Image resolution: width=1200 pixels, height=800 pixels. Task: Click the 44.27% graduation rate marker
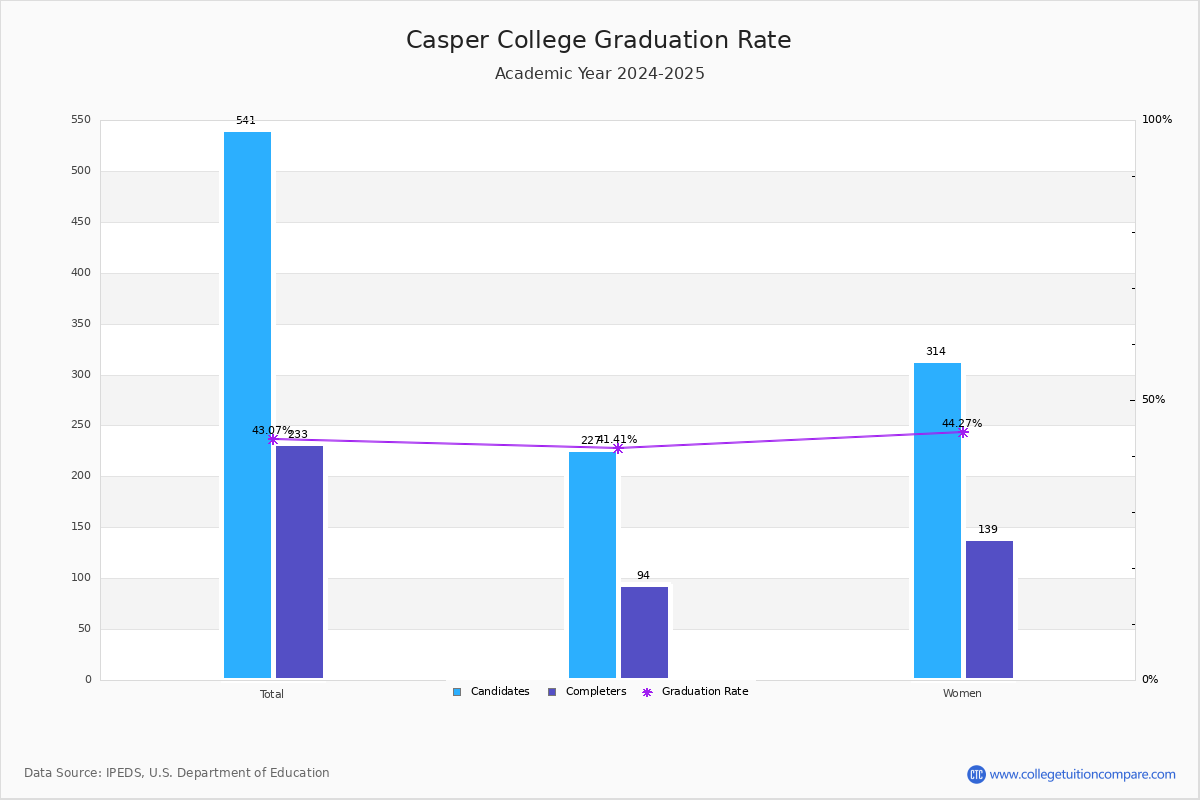[x=963, y=432]
